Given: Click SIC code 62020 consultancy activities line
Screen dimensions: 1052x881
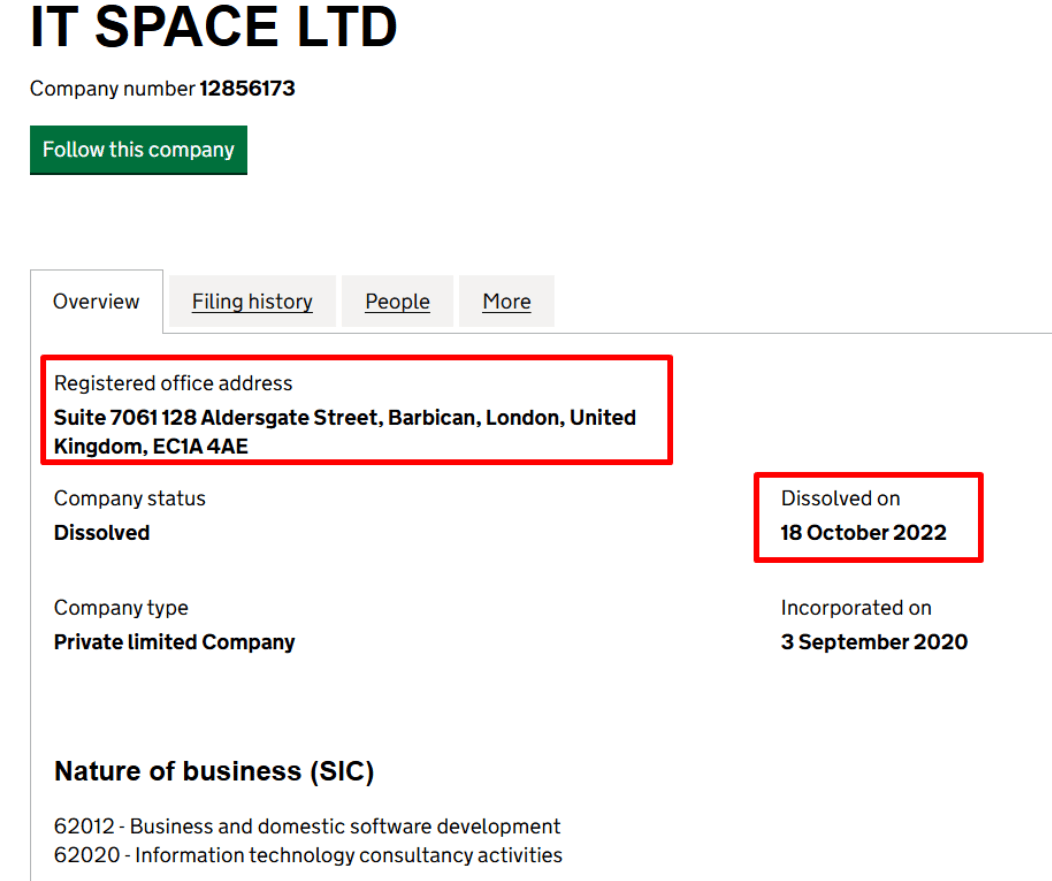Looking at the screenshot, I should pos(308,855).
